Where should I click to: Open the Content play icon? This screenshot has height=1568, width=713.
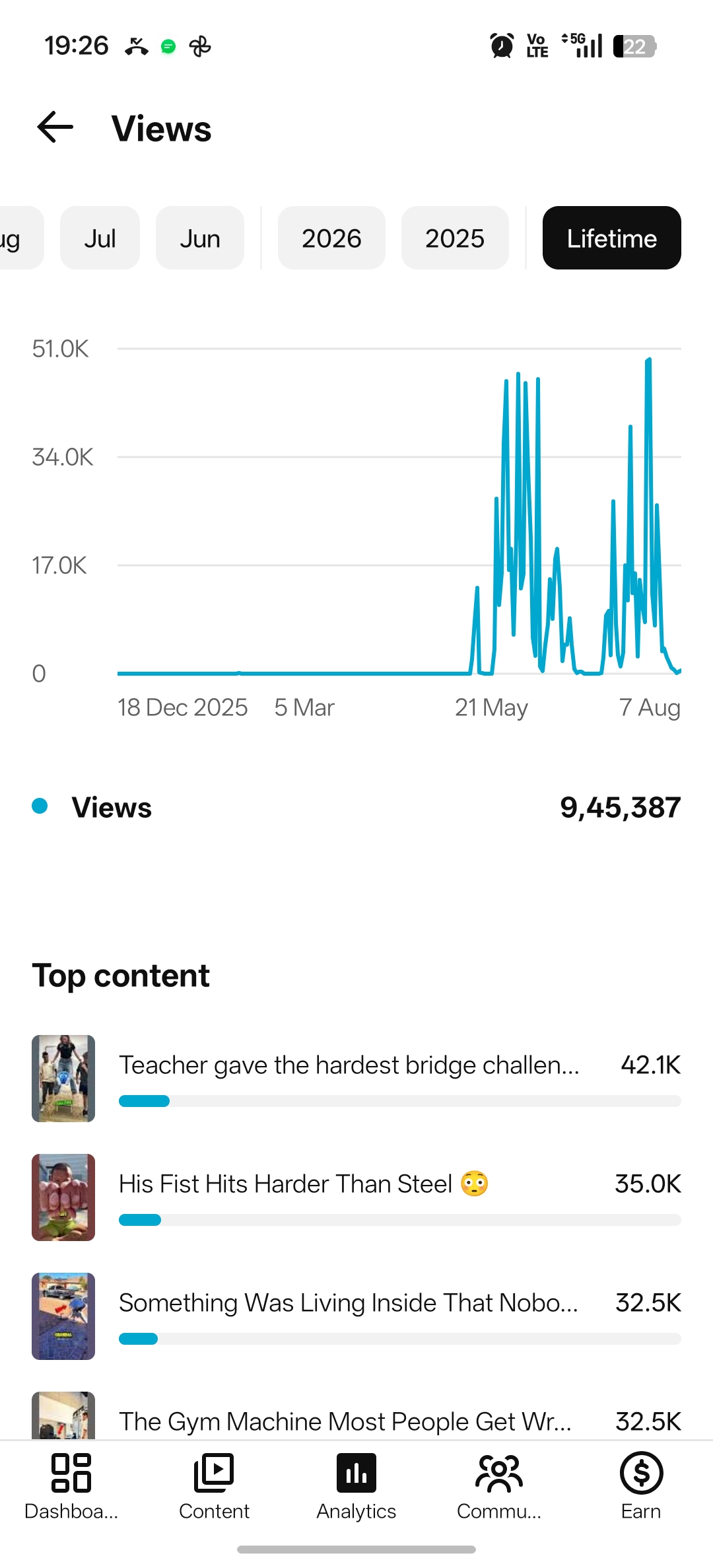click(x=214, y=1474)
